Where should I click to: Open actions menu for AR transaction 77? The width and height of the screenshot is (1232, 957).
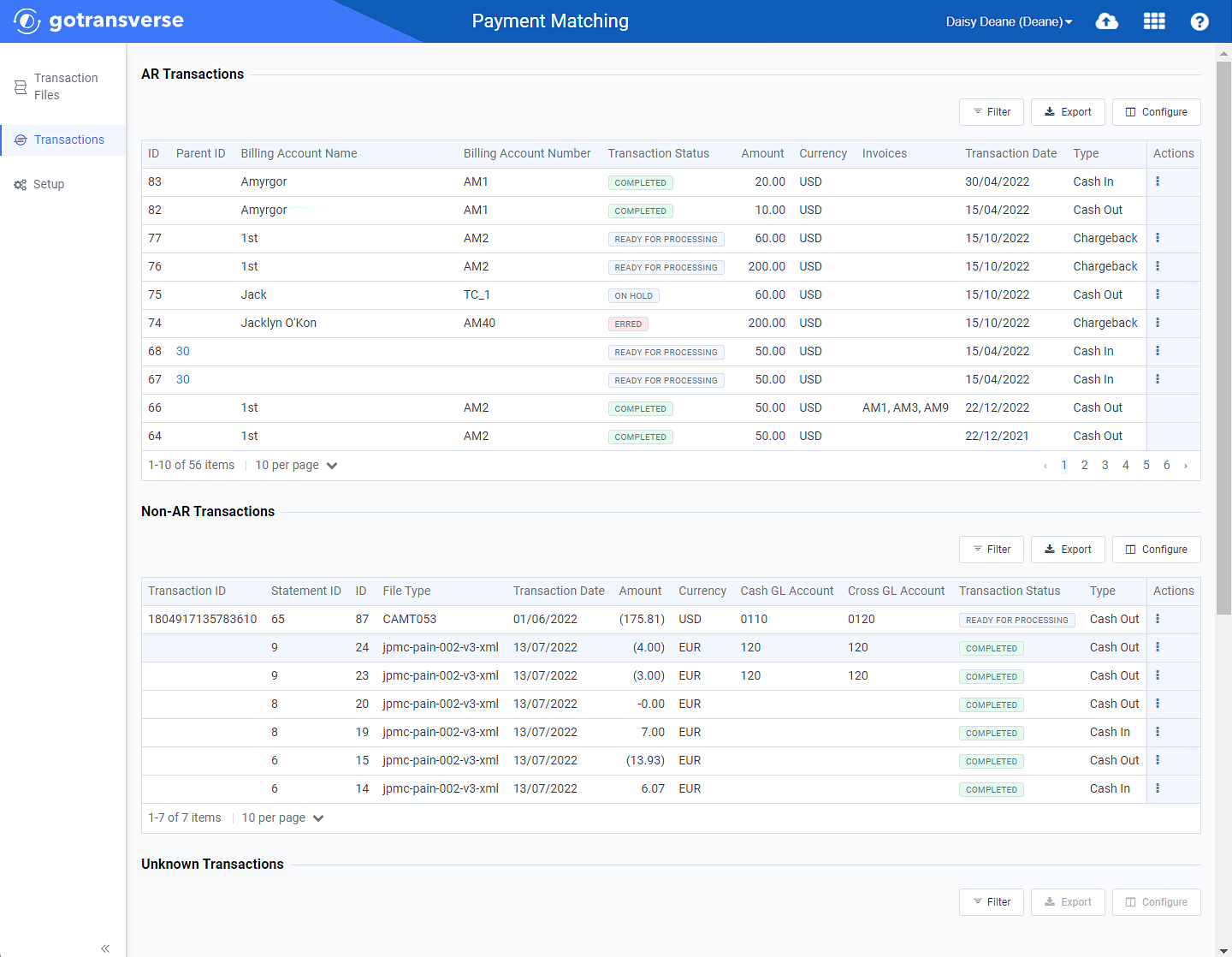click(x=1158, y=238)
